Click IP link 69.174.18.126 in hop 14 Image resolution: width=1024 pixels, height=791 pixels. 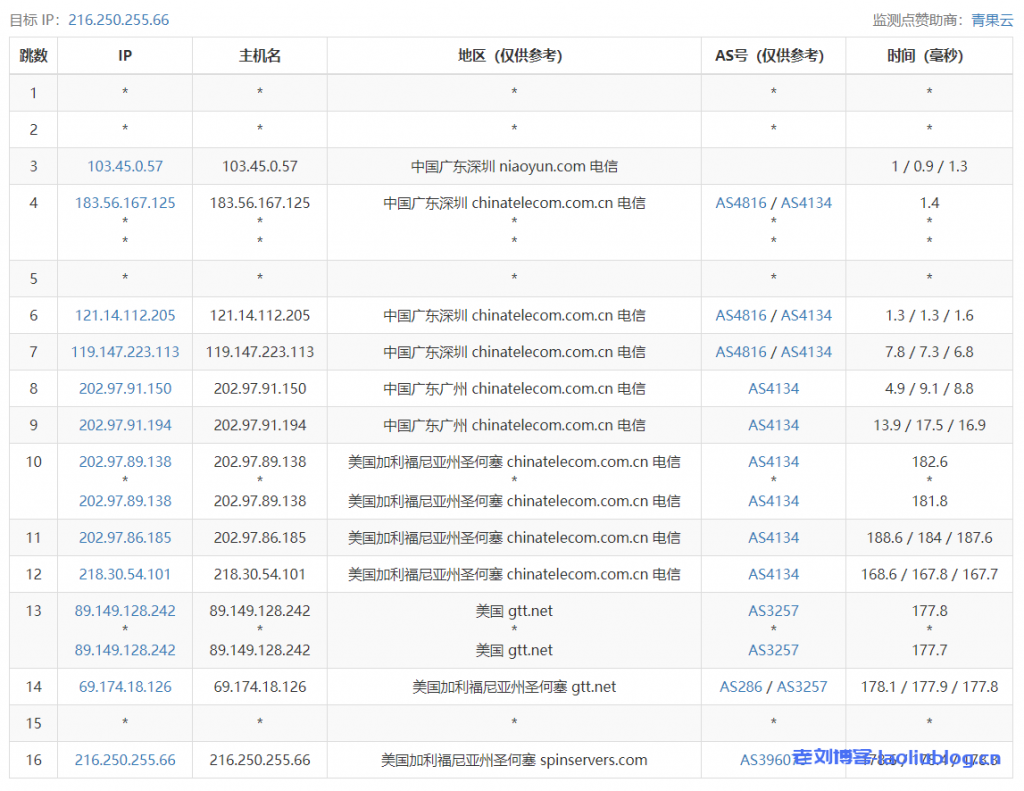click(125, 686)
